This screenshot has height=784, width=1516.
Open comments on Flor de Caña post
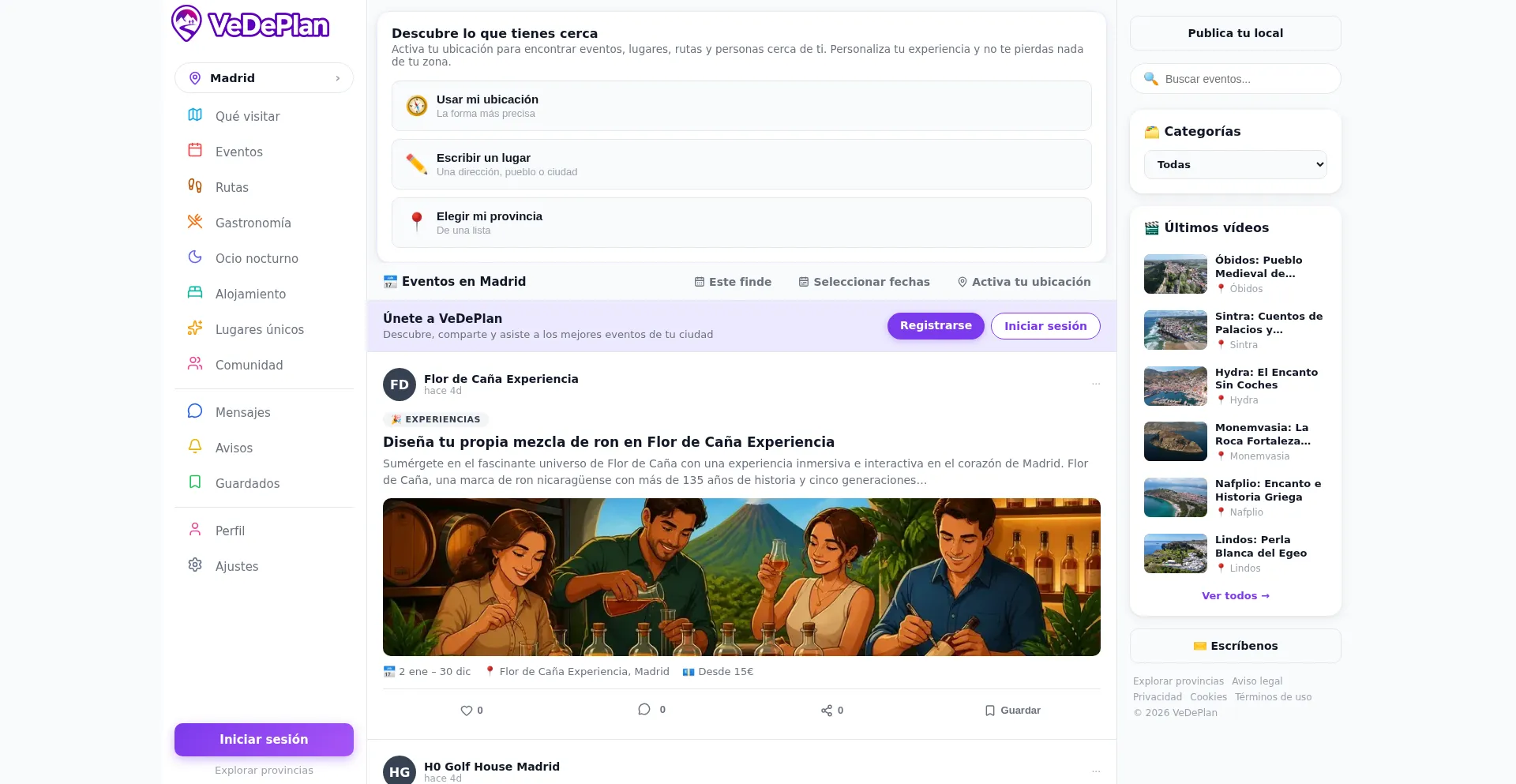(x=651, y=710)
